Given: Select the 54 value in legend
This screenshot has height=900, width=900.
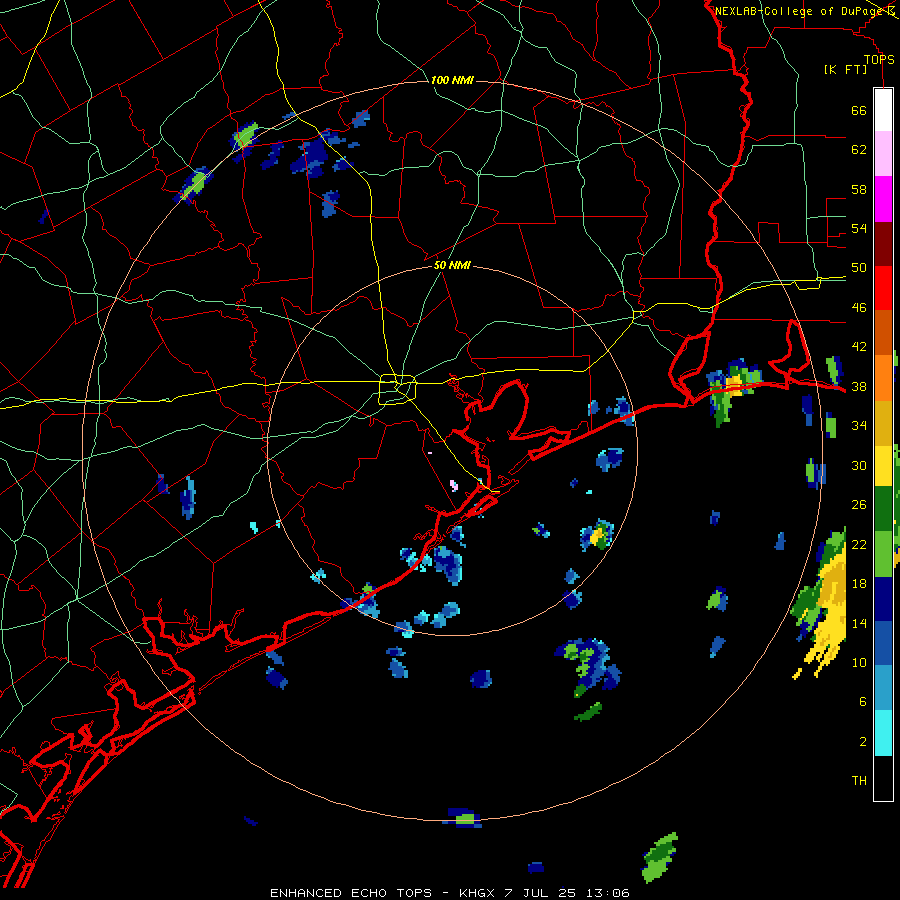Looking at the screenshot, I should pos(859,228).
